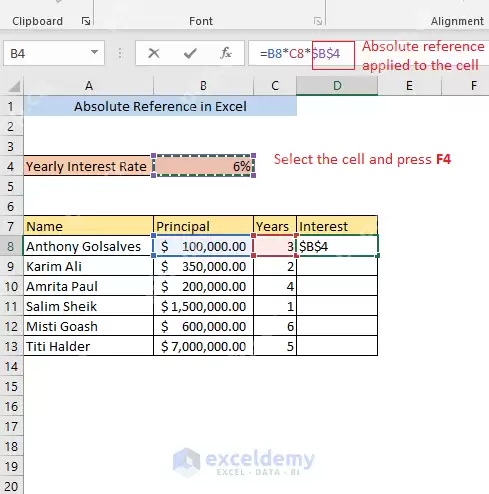The image size is (489, 494).
Task: Select Karim Ali's years cell showing 2
Action: point(275,266)
